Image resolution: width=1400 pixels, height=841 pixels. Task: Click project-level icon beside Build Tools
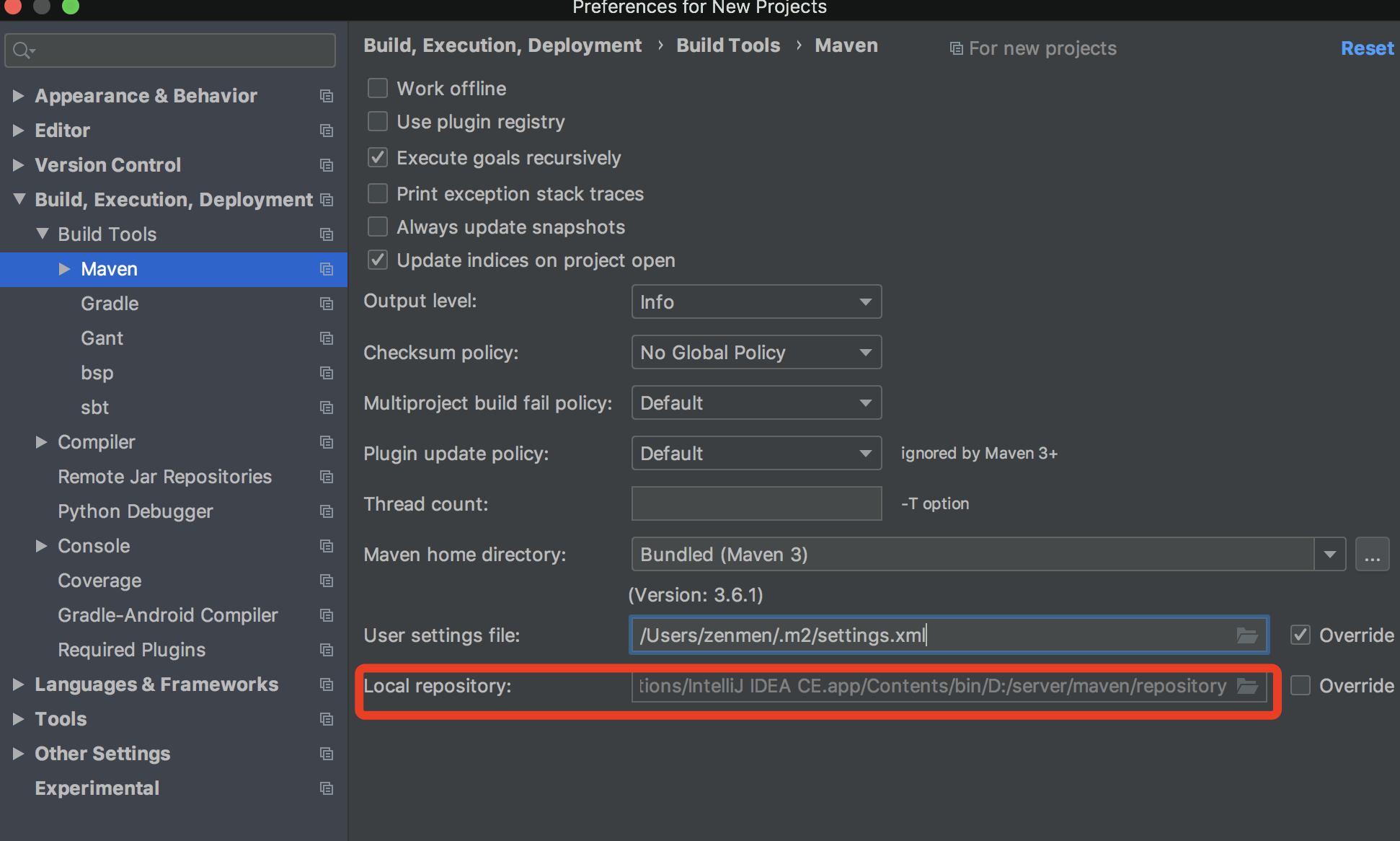click(327, 234)
